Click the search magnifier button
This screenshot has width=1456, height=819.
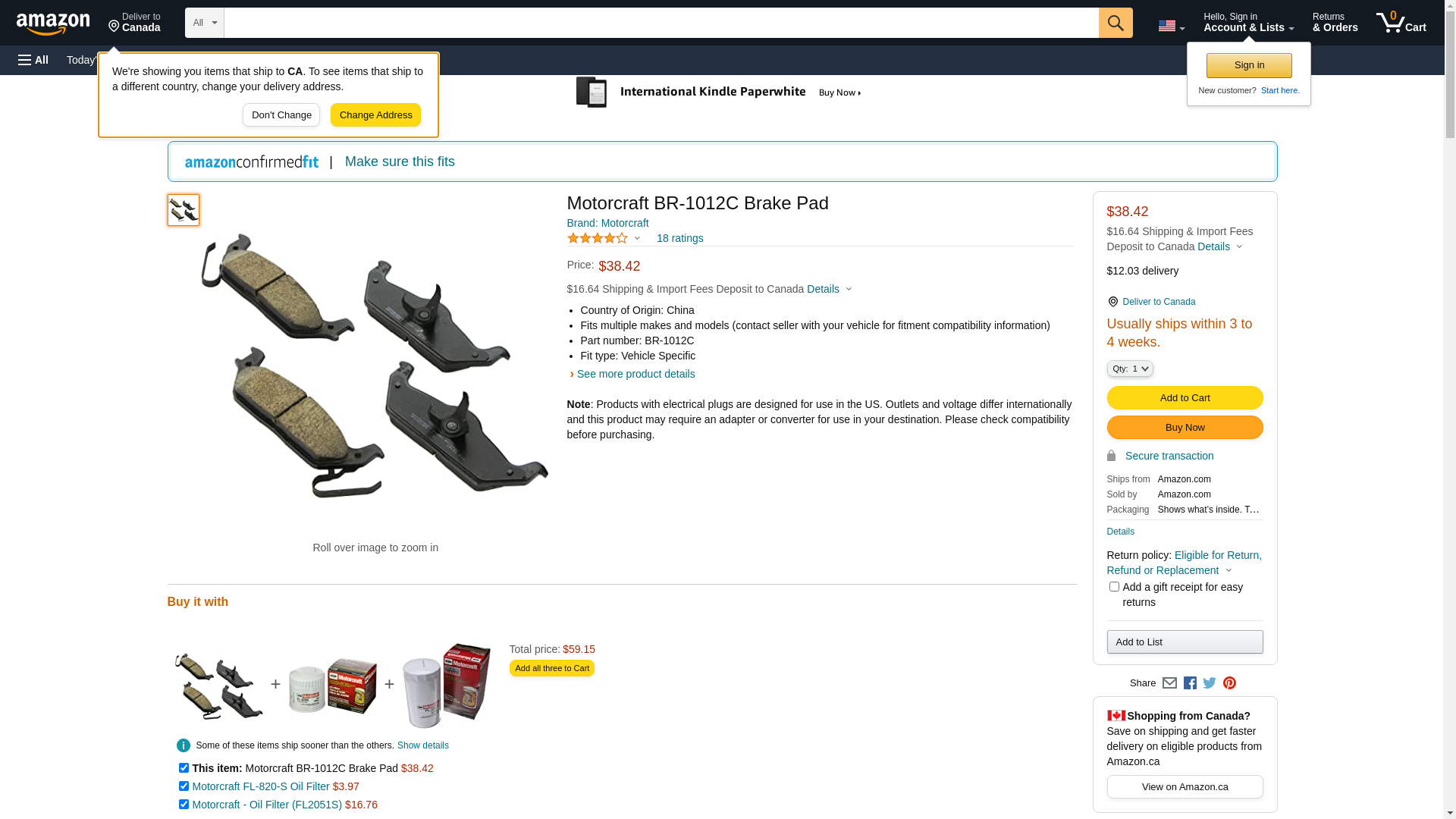point(1116,23)
